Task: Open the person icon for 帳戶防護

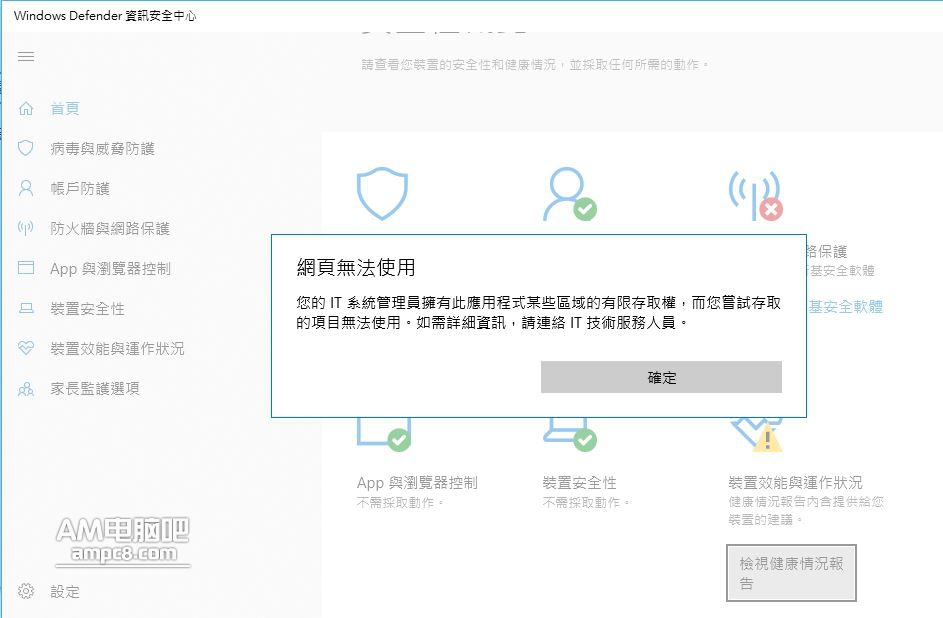Action: [26, 188]
